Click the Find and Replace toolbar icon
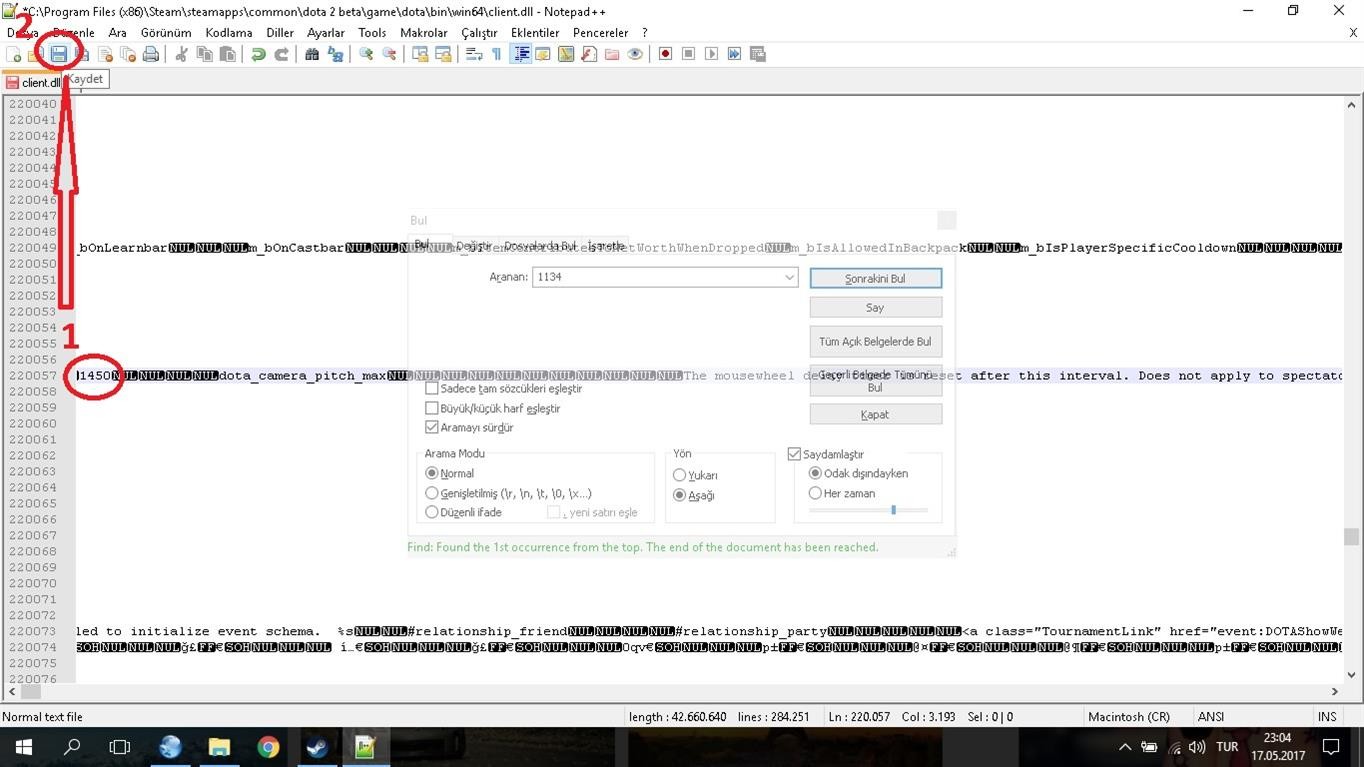The height and width of the screenshot is (767, 1364). coord(335,54)
